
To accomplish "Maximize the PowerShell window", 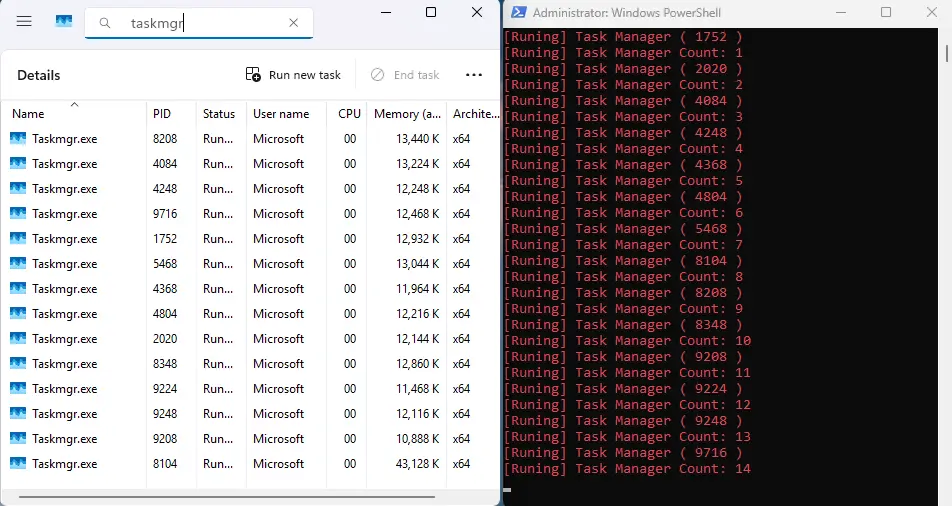I will [886, 12].
